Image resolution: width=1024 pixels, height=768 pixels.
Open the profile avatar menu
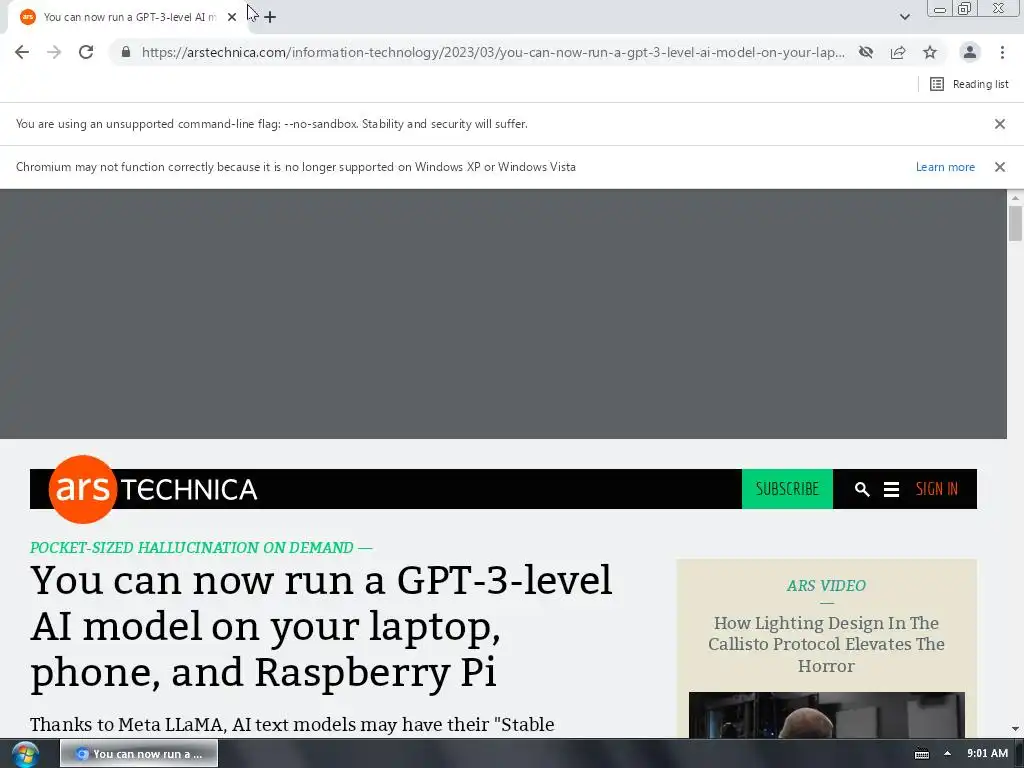(x=970, y=52)
